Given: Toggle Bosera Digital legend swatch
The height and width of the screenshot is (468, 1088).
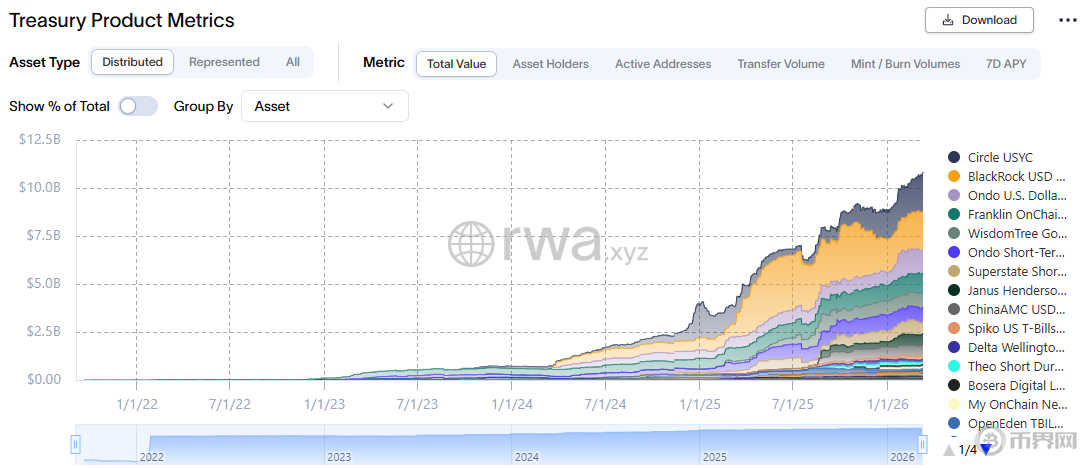Looking at the screenshot, I should [954, 385].
